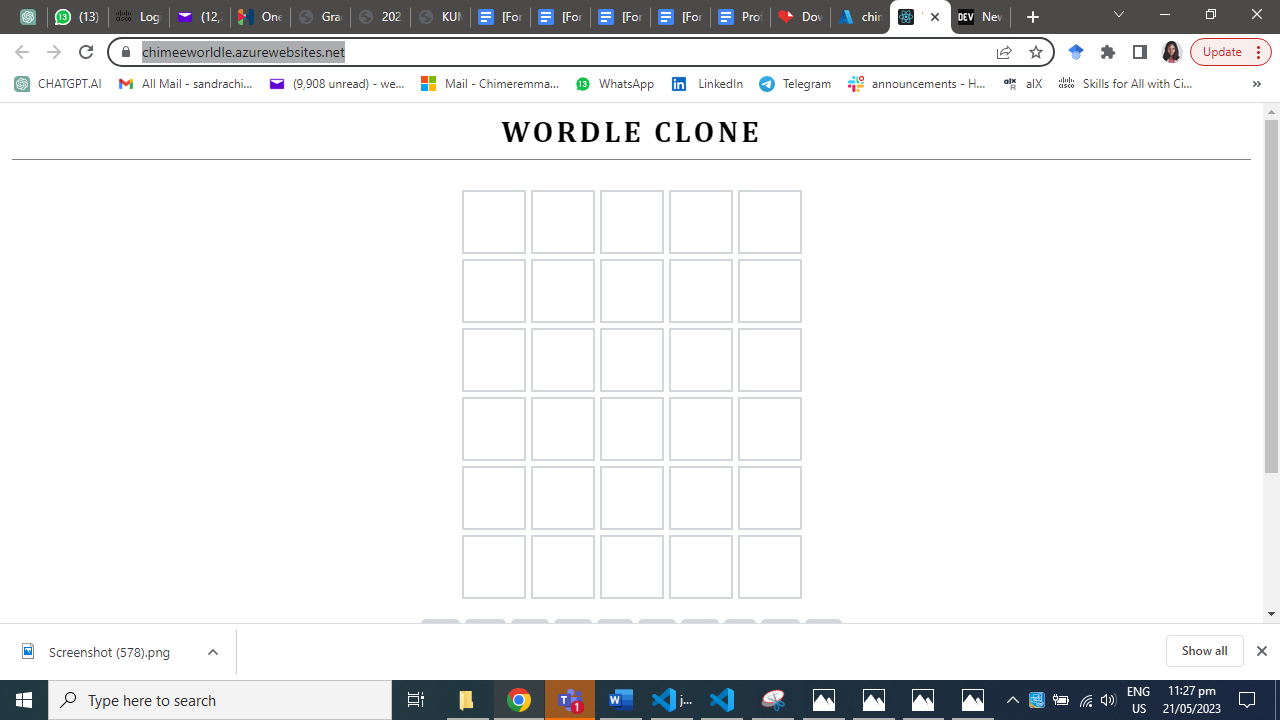This screenshot has width=1280, height=720.
Task: Open the Snipping Tool on the taskbar
Action: click(773, 700)
